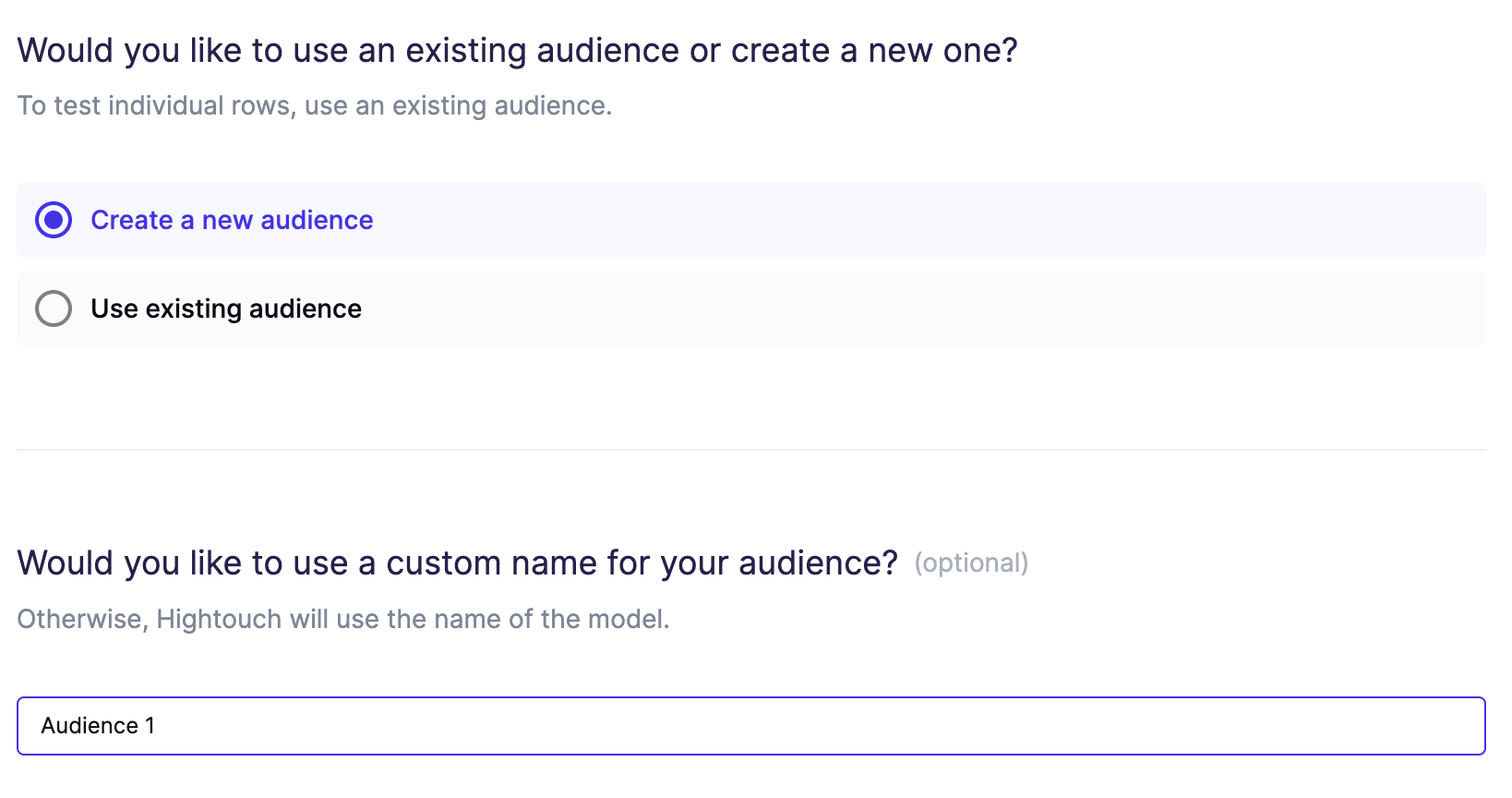Click the word 'Hightouch' in the helper text
The image size is (1512, 798).
click(x=219, y=619)
